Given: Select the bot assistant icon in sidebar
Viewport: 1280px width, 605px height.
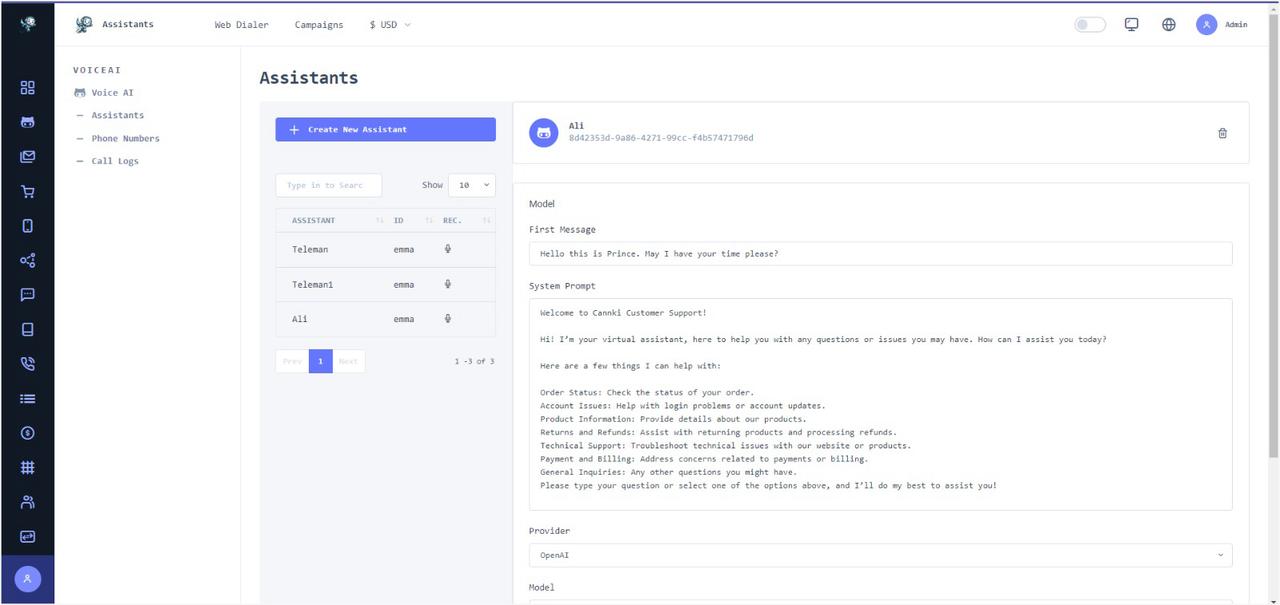Looking at the screenshot, I should (x=27, y=122).
